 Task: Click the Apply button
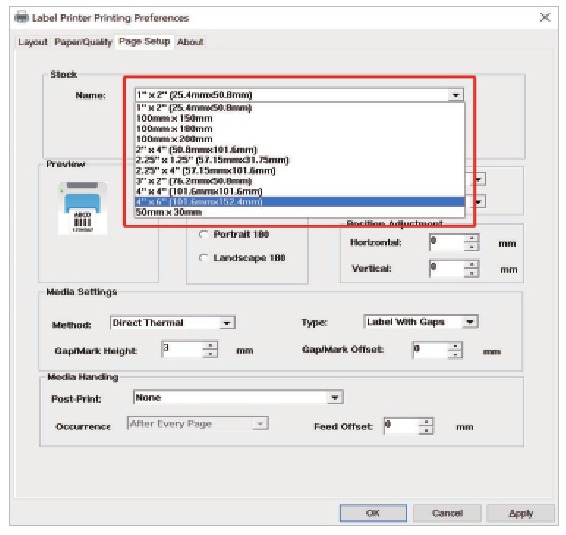coord(521,513)
